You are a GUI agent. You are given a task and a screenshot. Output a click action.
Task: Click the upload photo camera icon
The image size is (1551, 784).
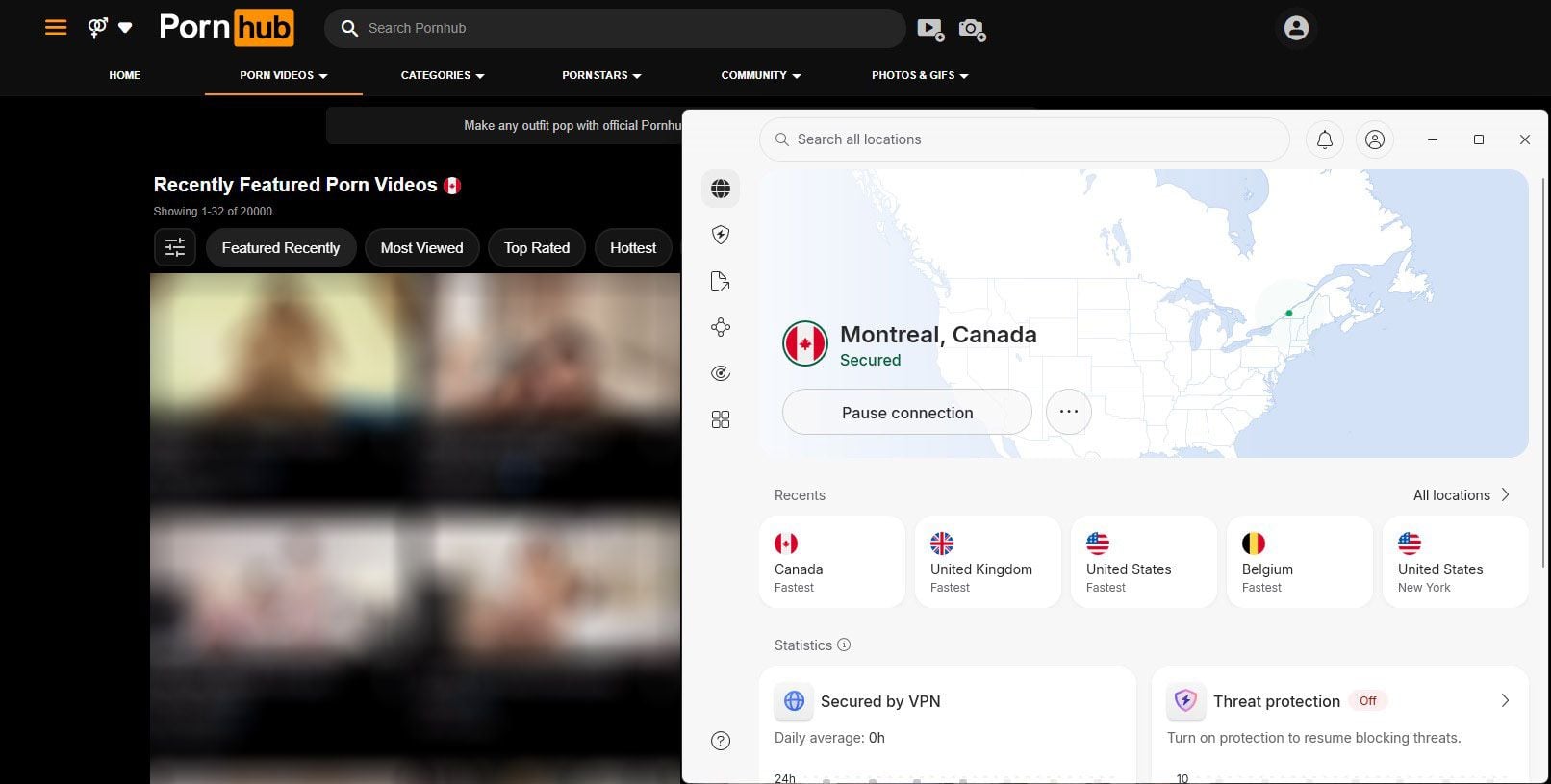point(972,29)
